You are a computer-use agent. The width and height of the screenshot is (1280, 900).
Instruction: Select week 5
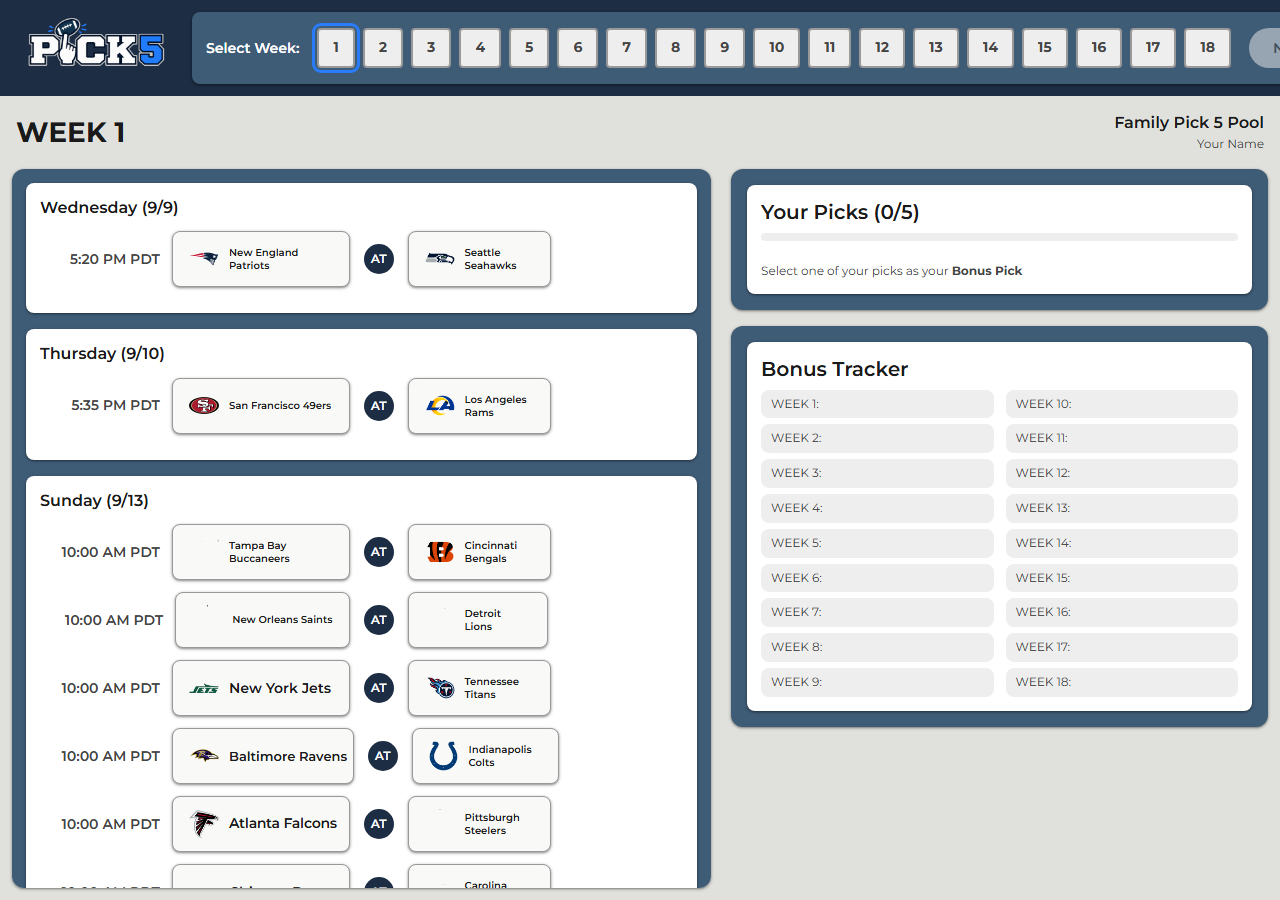click(x=529, y=48)
